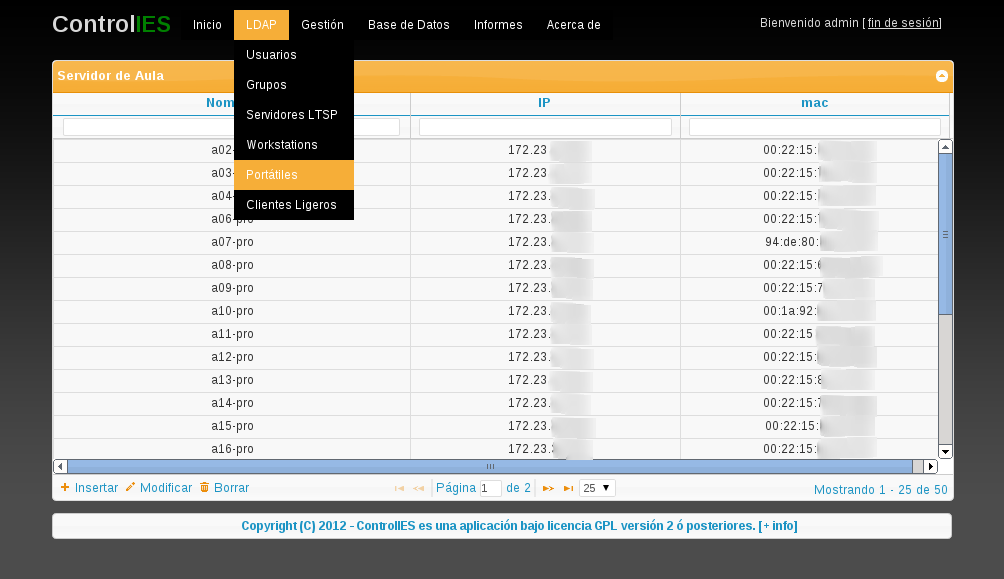Click the ControlIES logo
The width and height of the screenshot is (1004, 579).
pos(111,24)
